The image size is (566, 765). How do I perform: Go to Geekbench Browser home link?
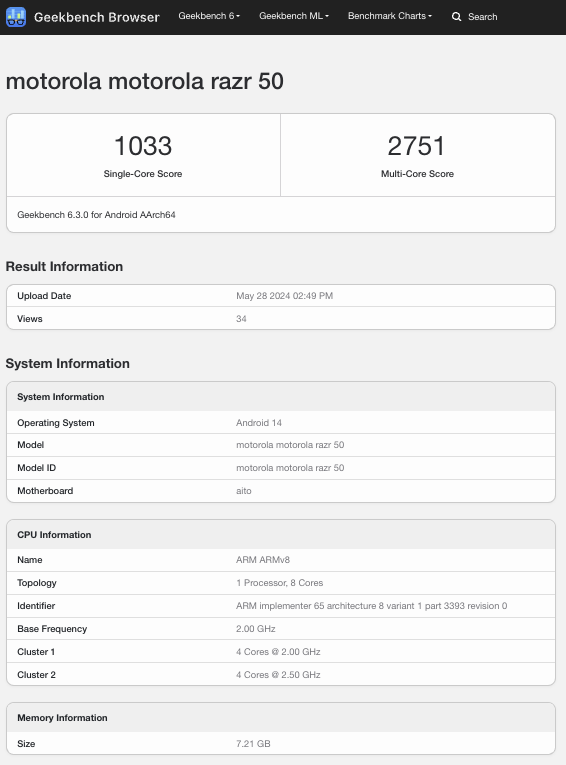pos(97,17)
